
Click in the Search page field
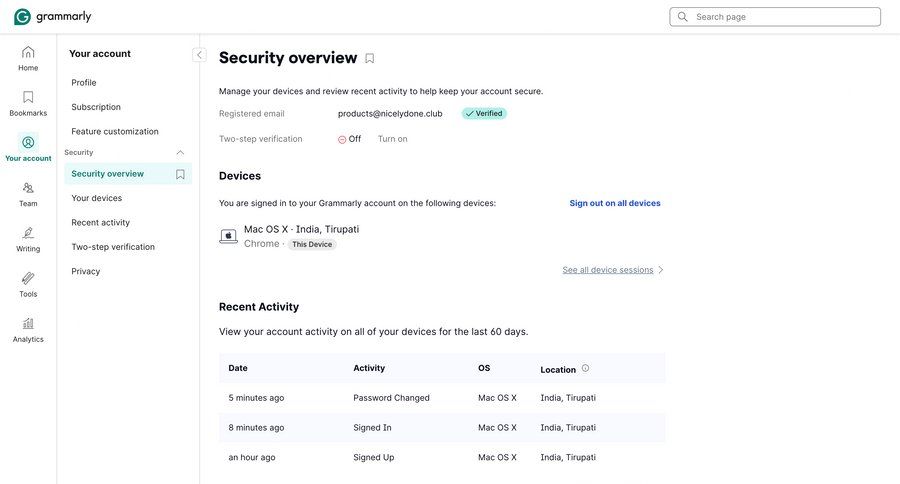click(780, 17)
